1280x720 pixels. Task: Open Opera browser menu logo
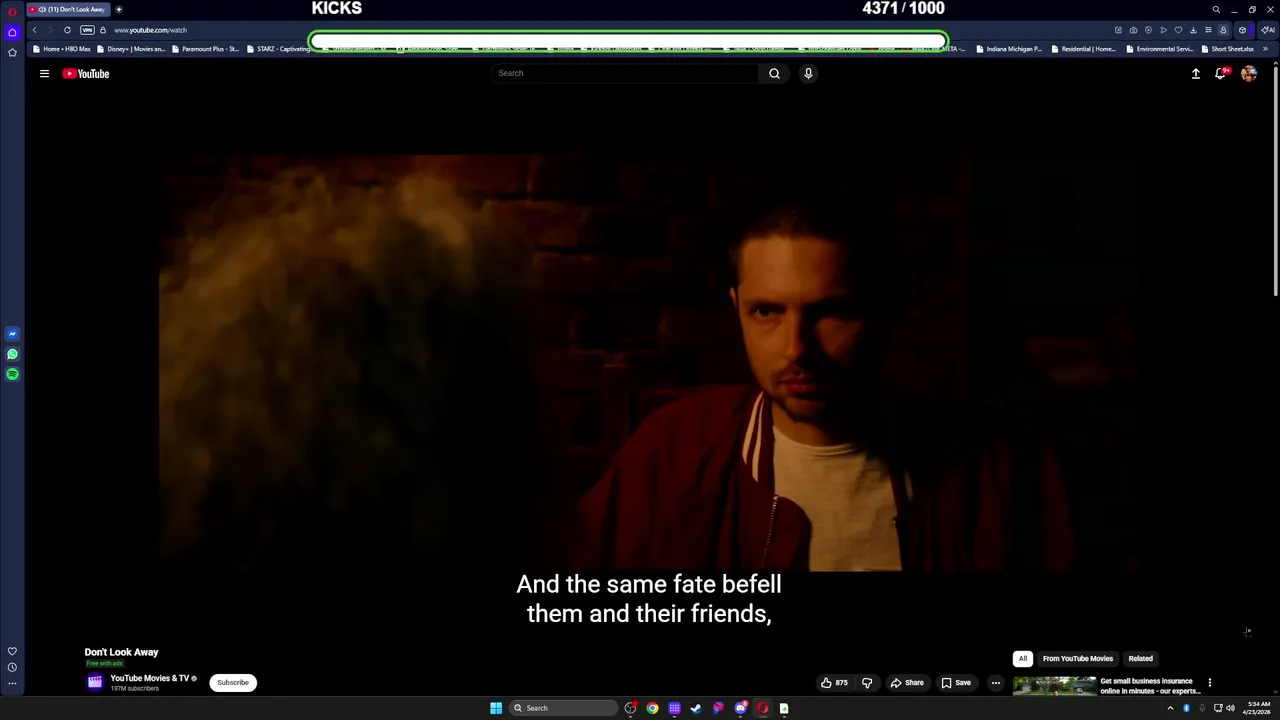click(x=12, y=11)
